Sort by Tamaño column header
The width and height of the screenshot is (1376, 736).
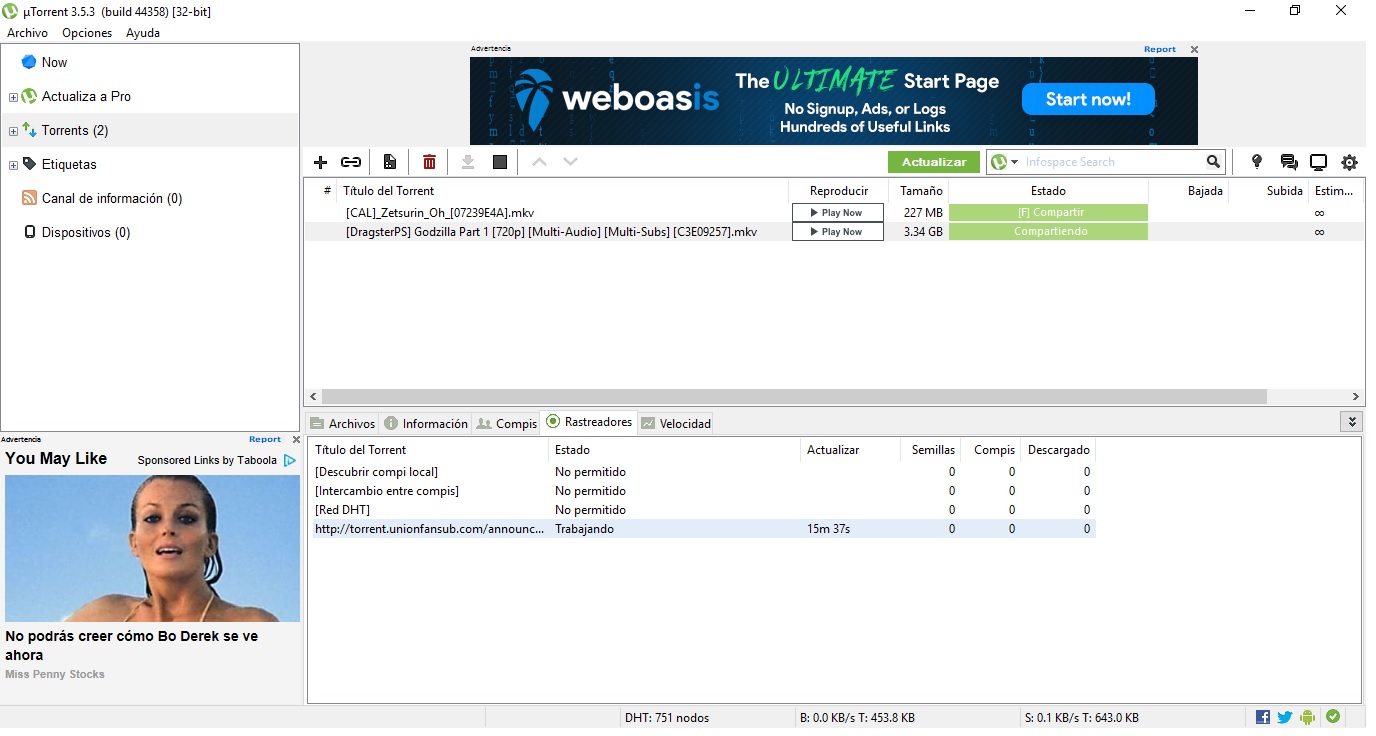(919, 190)
